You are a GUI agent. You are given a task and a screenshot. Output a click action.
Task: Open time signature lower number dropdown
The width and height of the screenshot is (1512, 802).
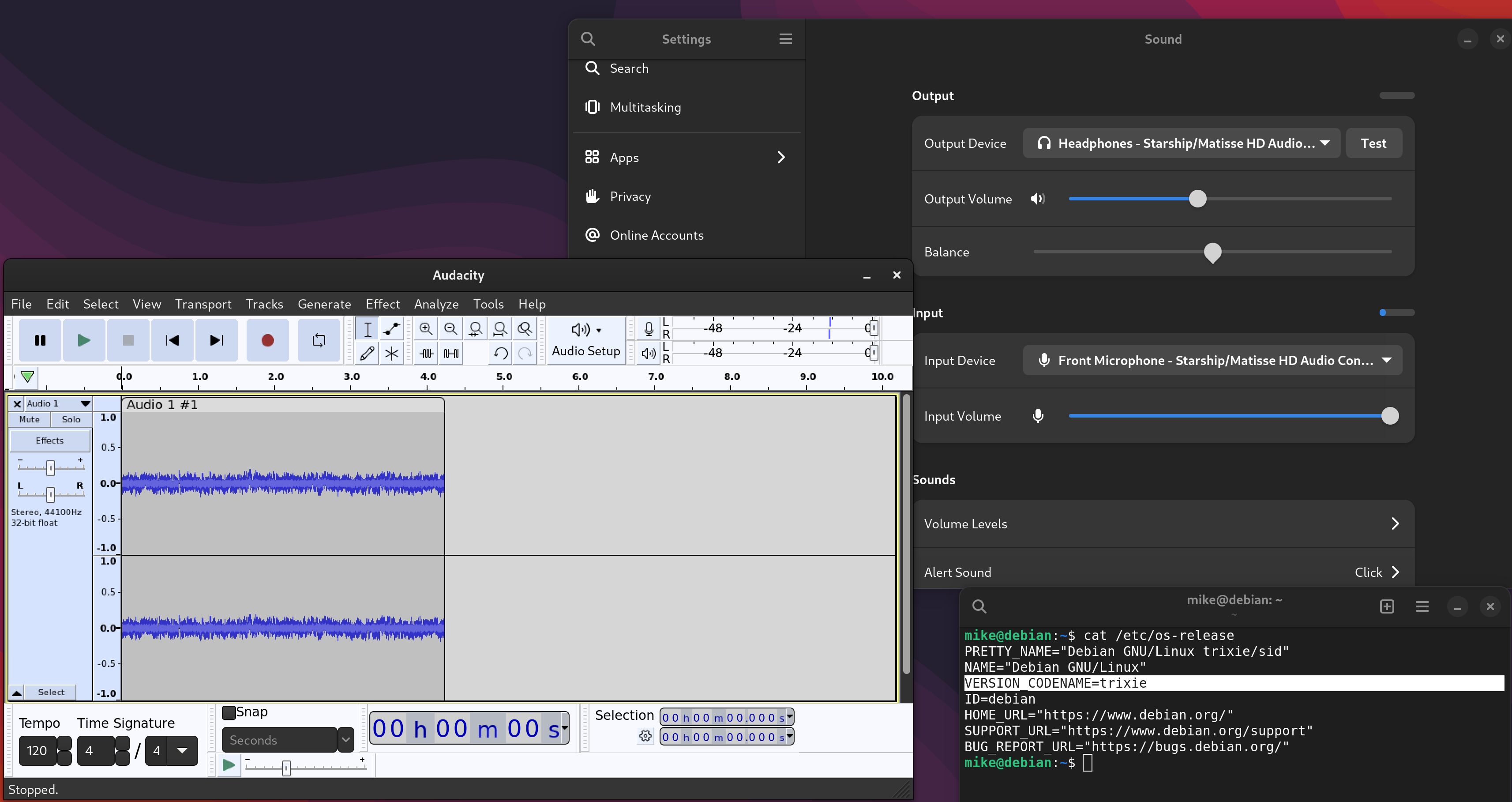pyautogui.click(x=183, y=751)
